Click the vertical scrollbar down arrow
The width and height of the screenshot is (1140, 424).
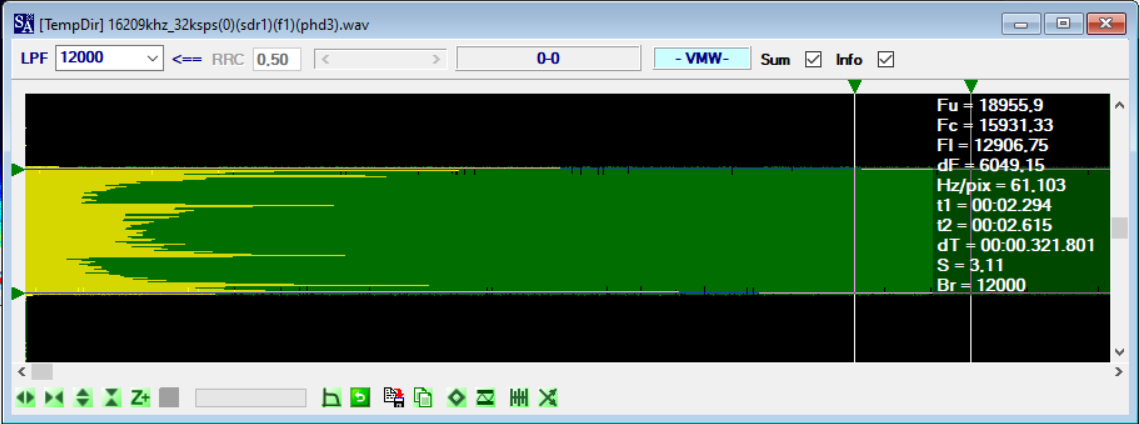[x=1119, y=352]
